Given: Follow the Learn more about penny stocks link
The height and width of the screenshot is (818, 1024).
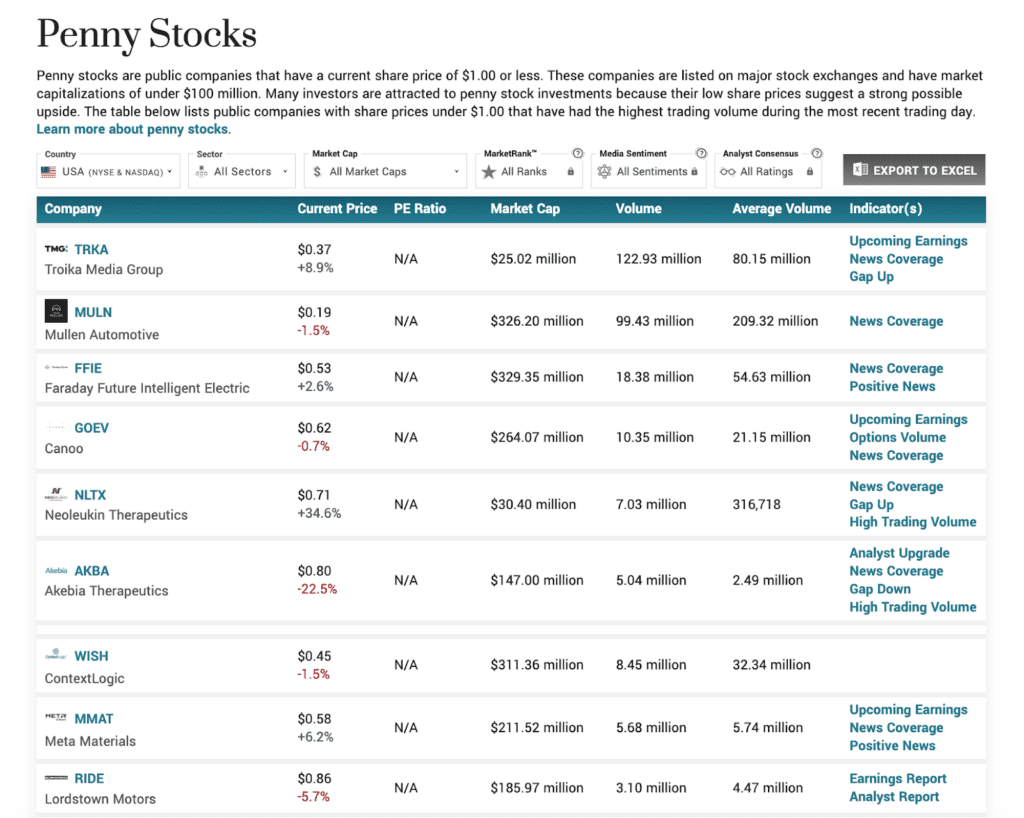Looking at the screenshot, I should pos(133,129).
